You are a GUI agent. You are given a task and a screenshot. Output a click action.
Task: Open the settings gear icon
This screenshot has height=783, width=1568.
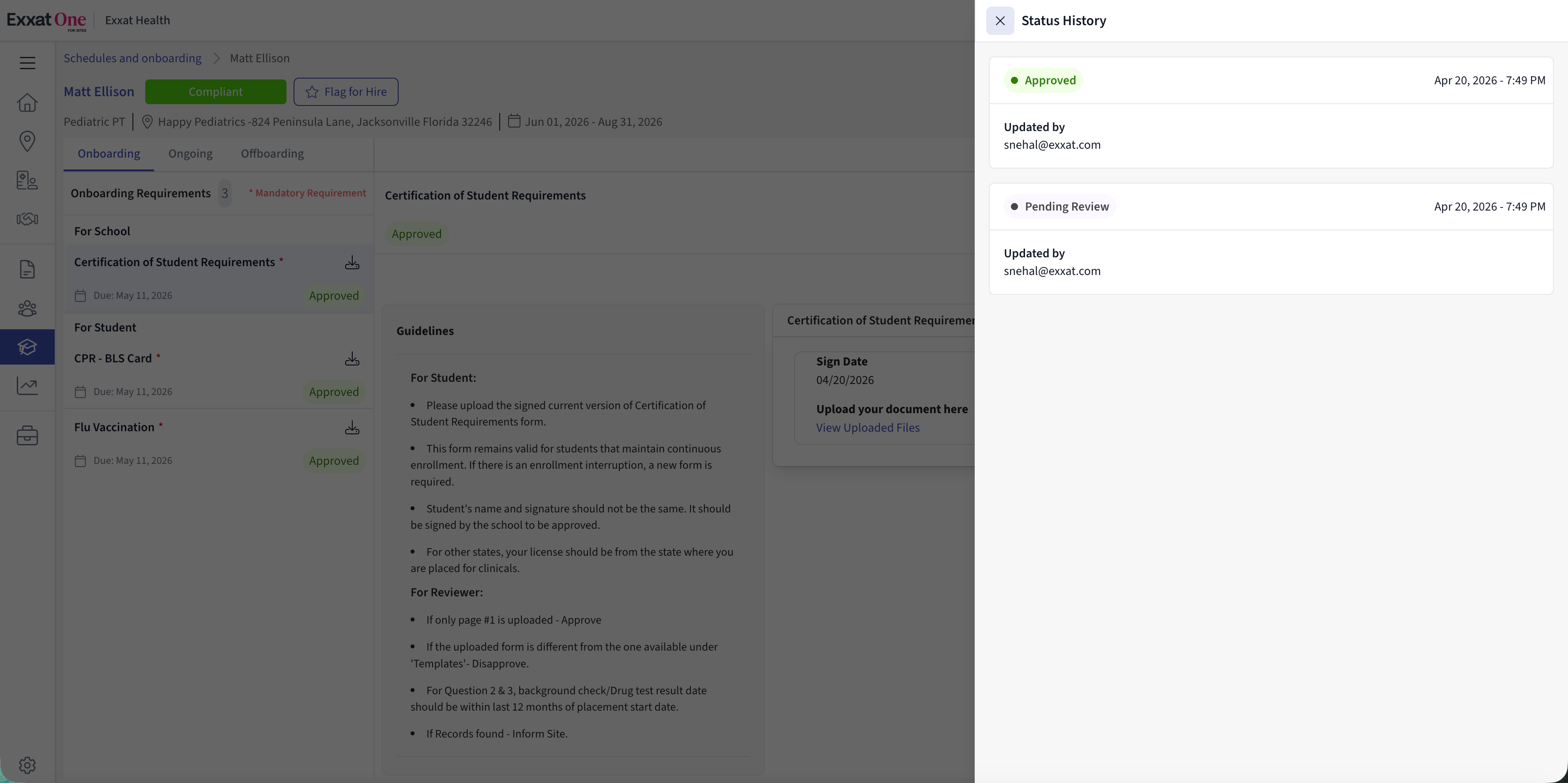27,765
